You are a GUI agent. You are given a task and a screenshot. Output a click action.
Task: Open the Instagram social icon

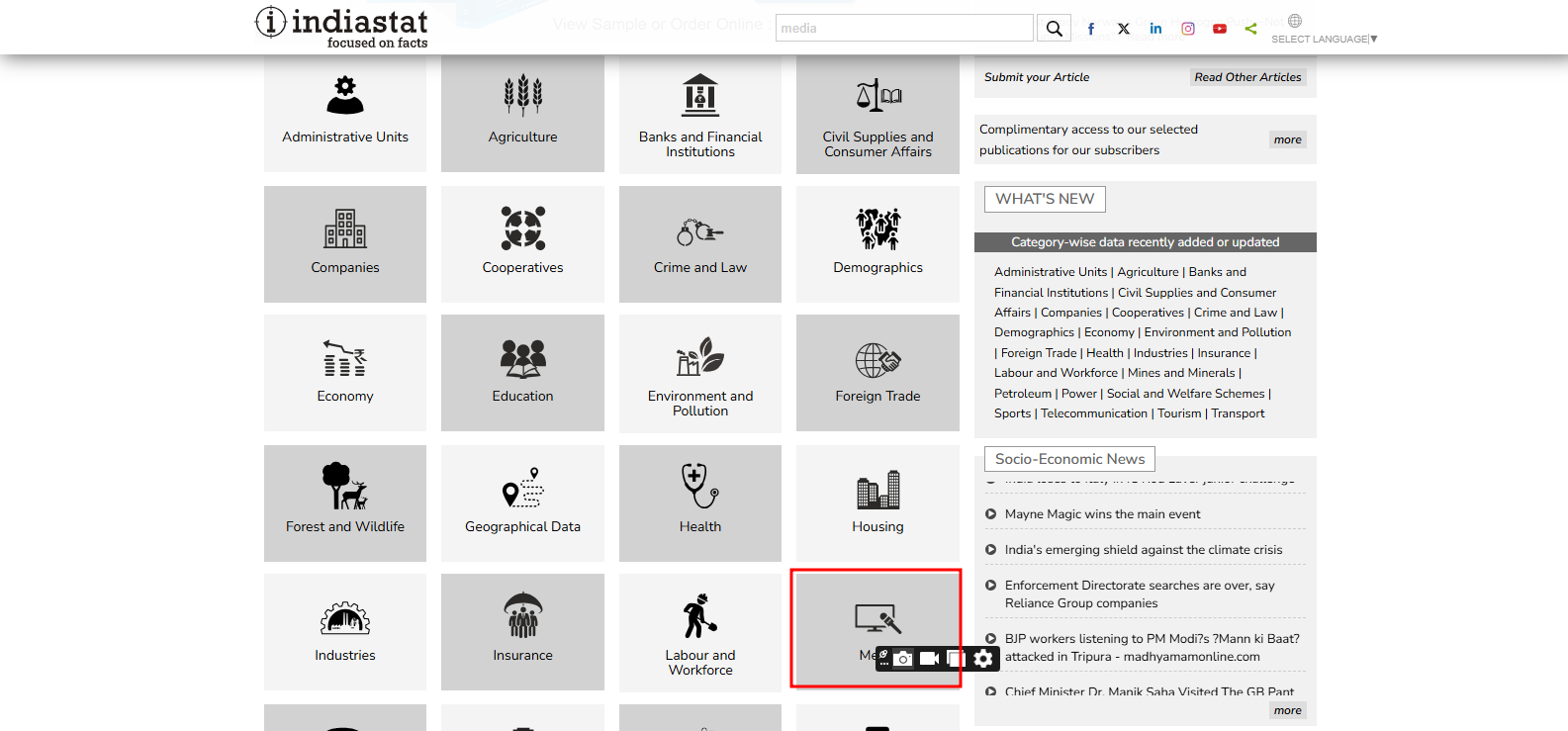pyautogui.click(x=1188, y=29)
